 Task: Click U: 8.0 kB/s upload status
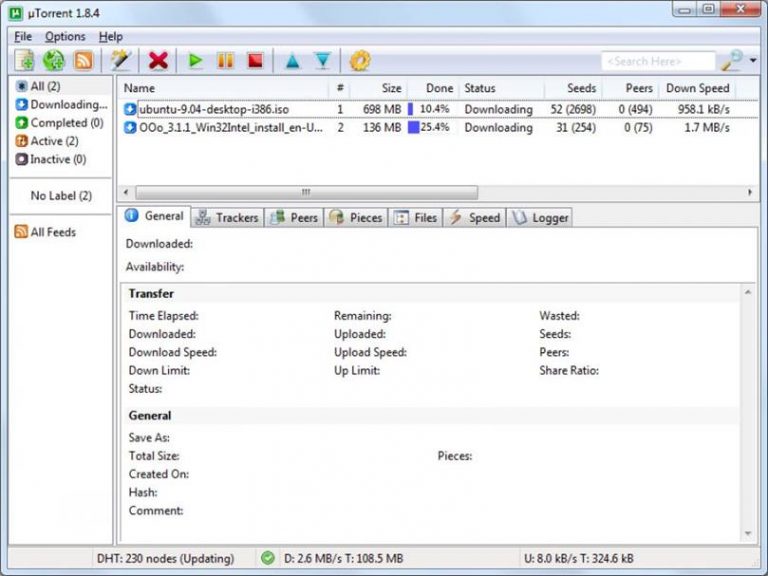tap(578, 558)
